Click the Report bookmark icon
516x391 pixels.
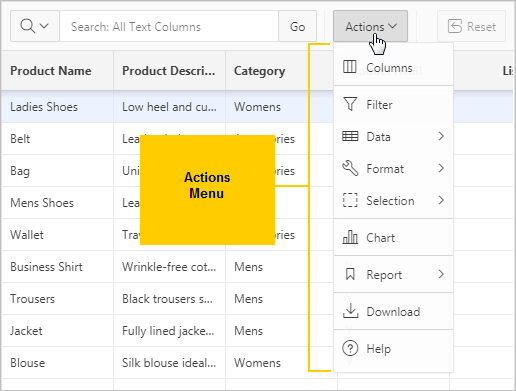click(350, 274)
